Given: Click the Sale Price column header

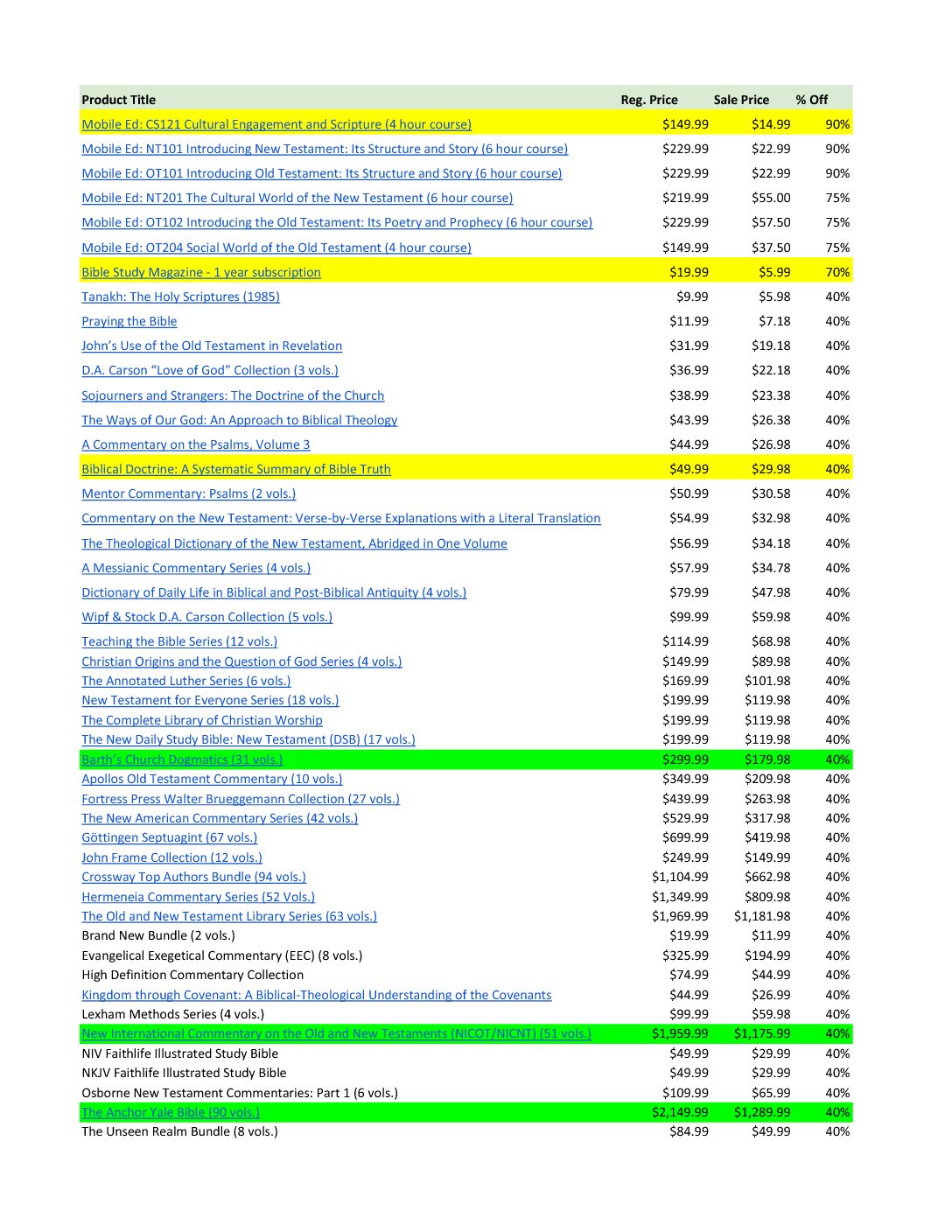Looking at the screenshot, I should [741, 100].
